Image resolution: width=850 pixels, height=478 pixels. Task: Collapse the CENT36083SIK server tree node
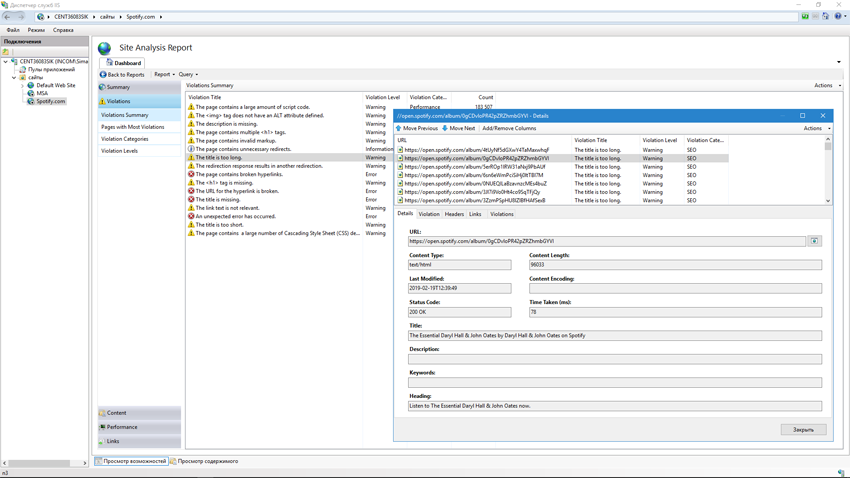pos(5,62)
